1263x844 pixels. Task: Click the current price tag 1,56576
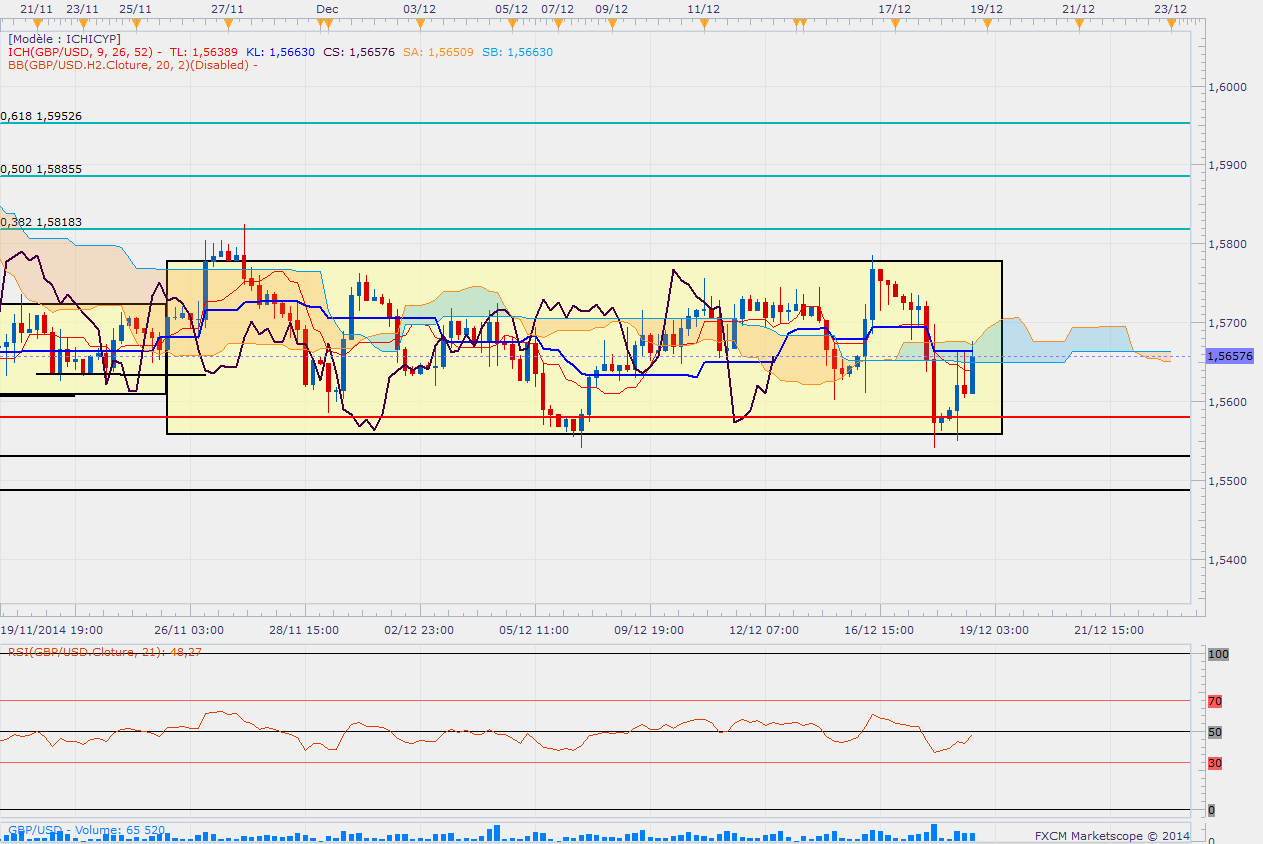(x=1230, y=356)
